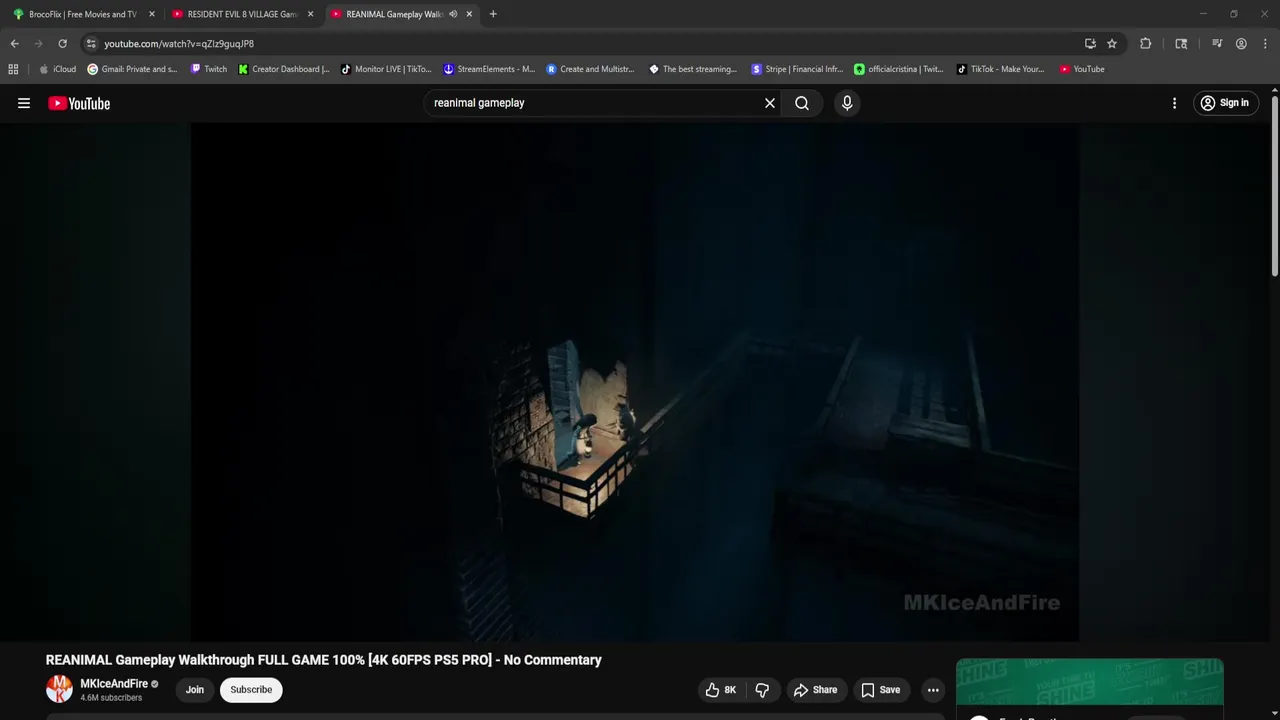Click the browser address bar URL
1280x720 pixels.
[x=179, y=44]
